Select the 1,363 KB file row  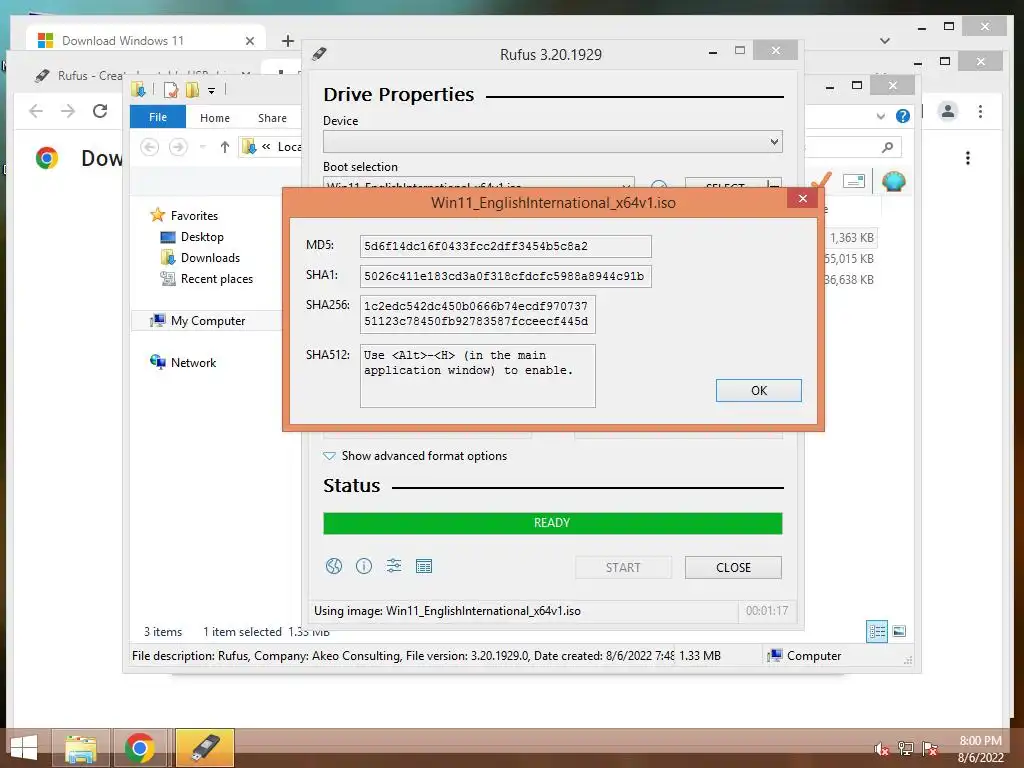tap(852, 238)
